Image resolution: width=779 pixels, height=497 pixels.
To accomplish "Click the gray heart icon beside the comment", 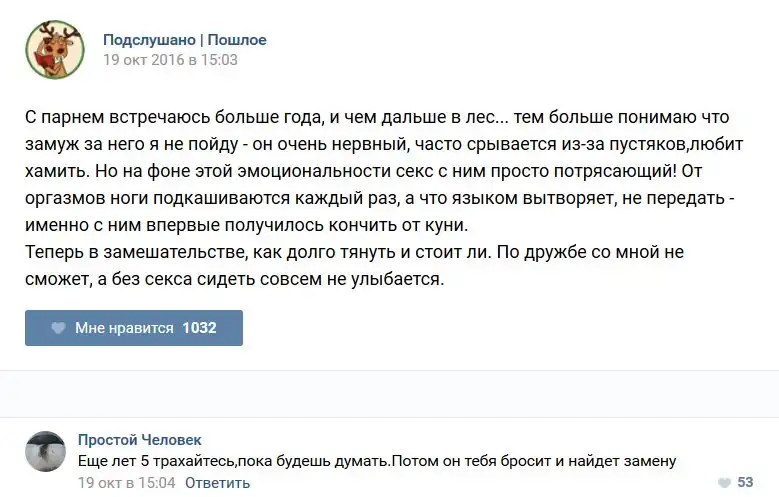I will [x=724, y=482].
